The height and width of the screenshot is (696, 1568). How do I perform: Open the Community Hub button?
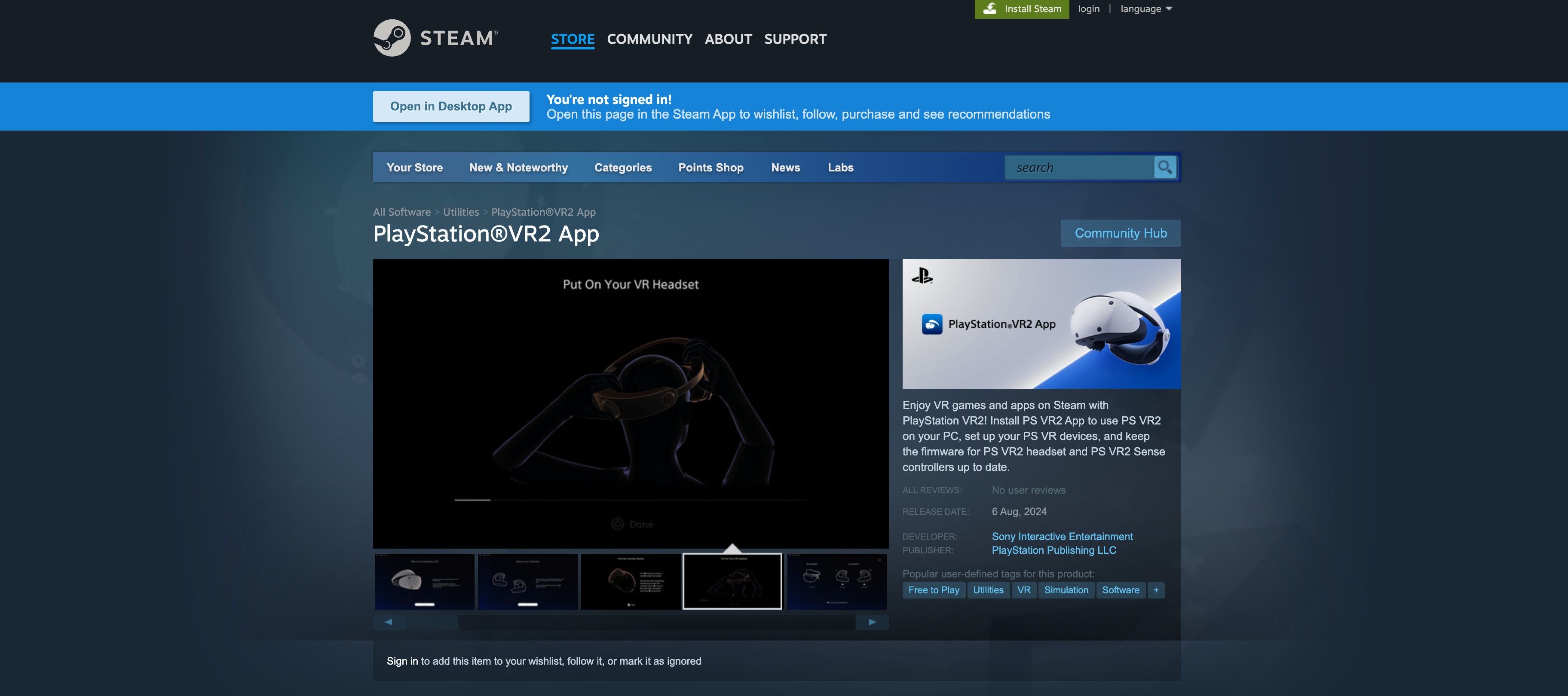coord(1120,233)
